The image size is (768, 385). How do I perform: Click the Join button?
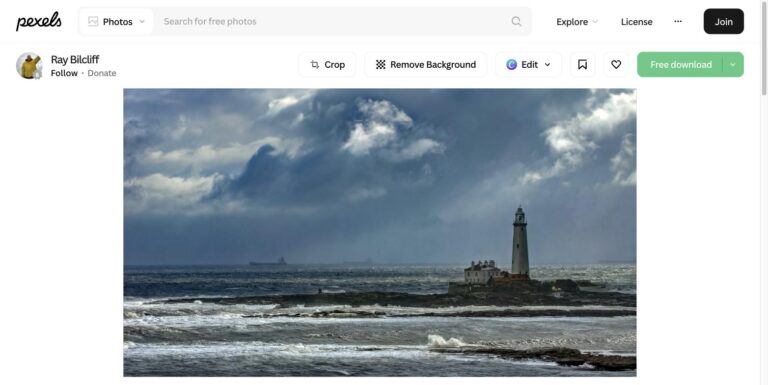point(723,22)
